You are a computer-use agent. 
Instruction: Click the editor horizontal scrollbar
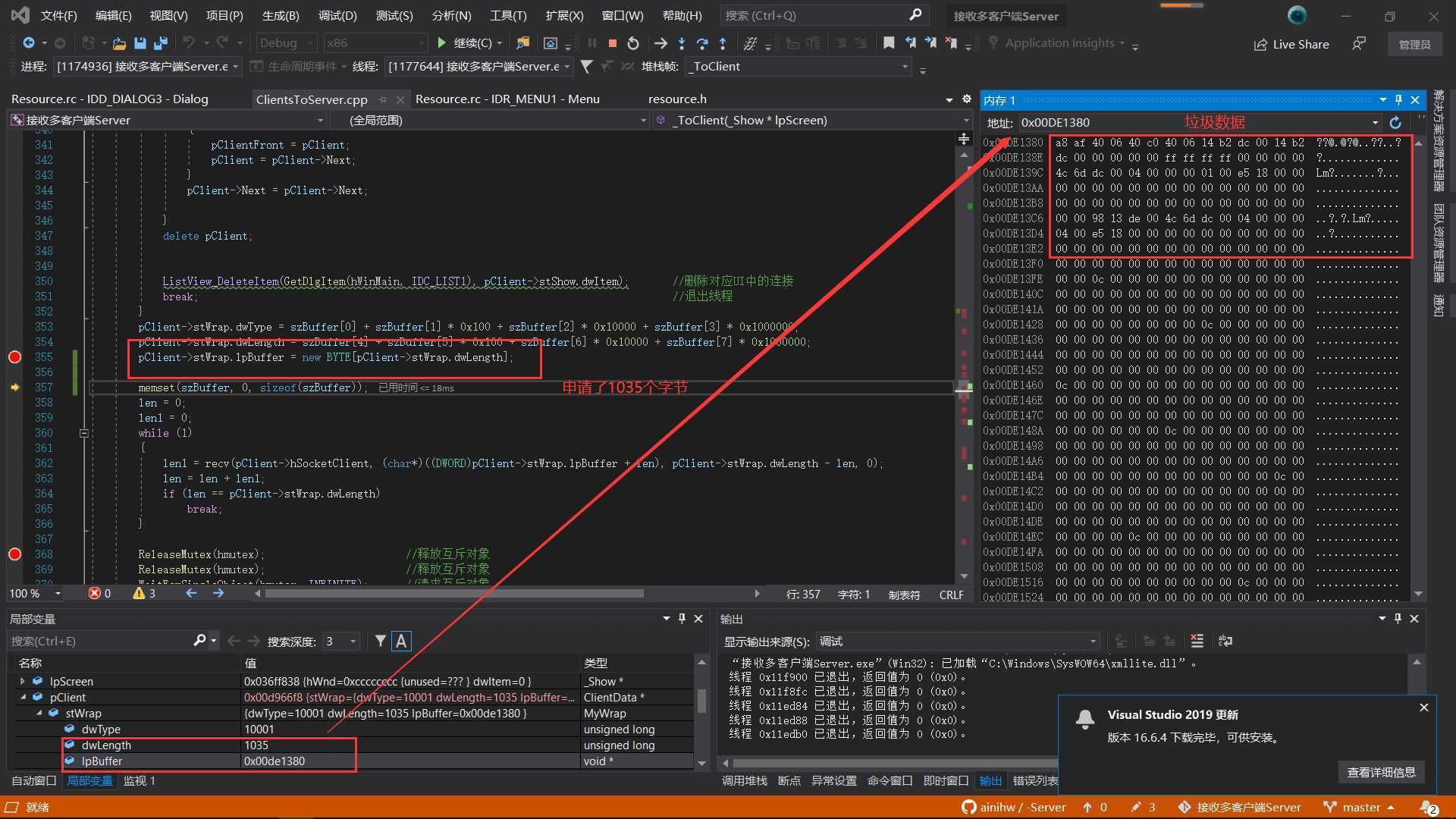coord(455,594)
